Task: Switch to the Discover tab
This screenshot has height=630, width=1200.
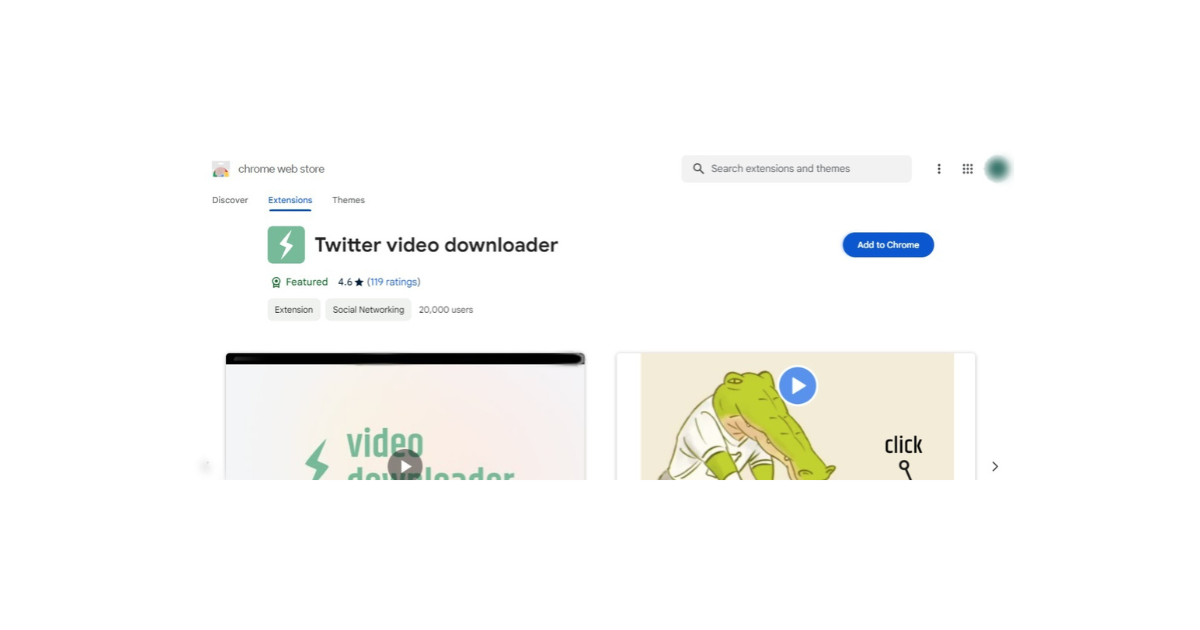Action: 230,200
